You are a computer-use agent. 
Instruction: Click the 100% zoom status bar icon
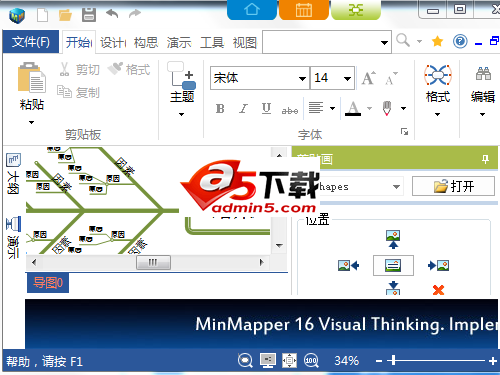[x=311, y=360]
